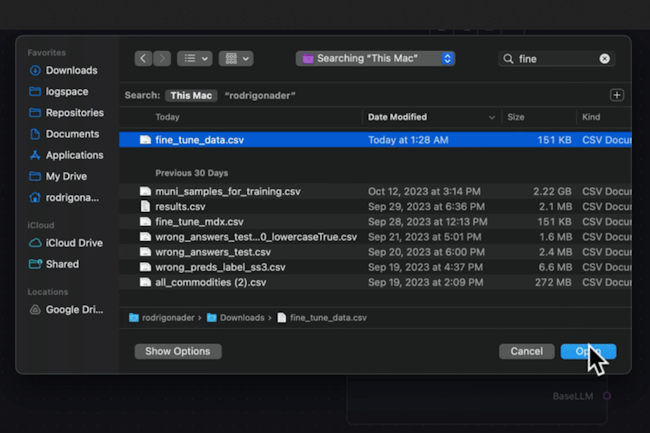Click the Show Options button
Image resolution: width=650 pixels, height=433 pixels.
click(177, 351)
